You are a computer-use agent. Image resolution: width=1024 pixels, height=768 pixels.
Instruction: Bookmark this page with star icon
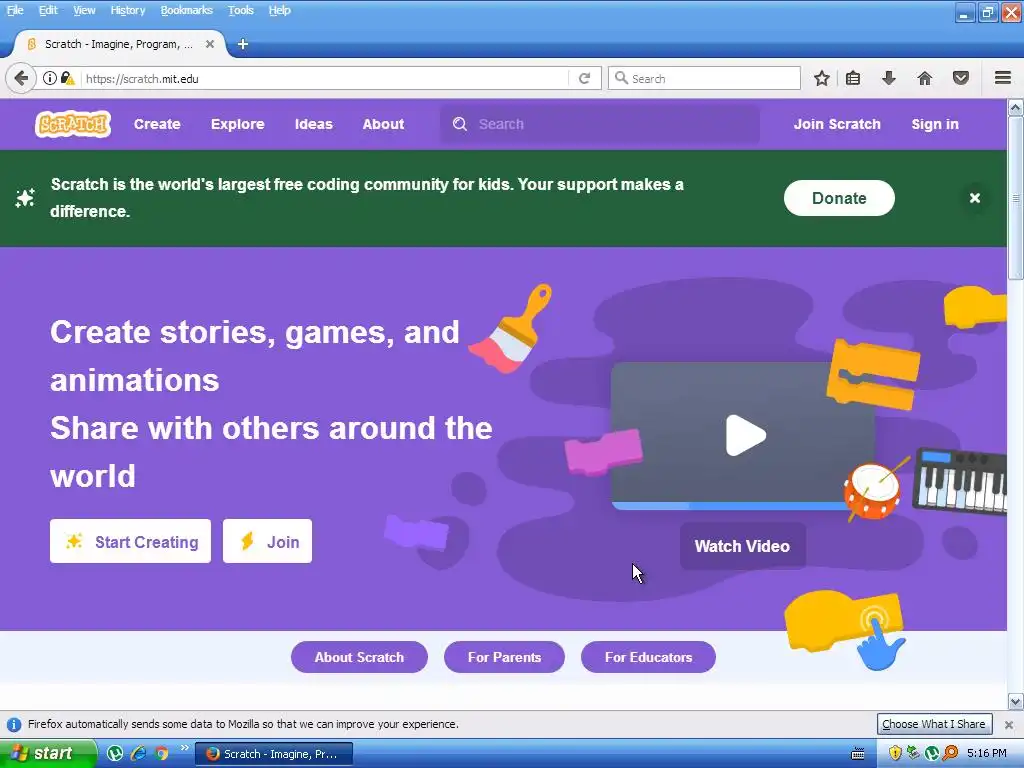click(822, 78)
